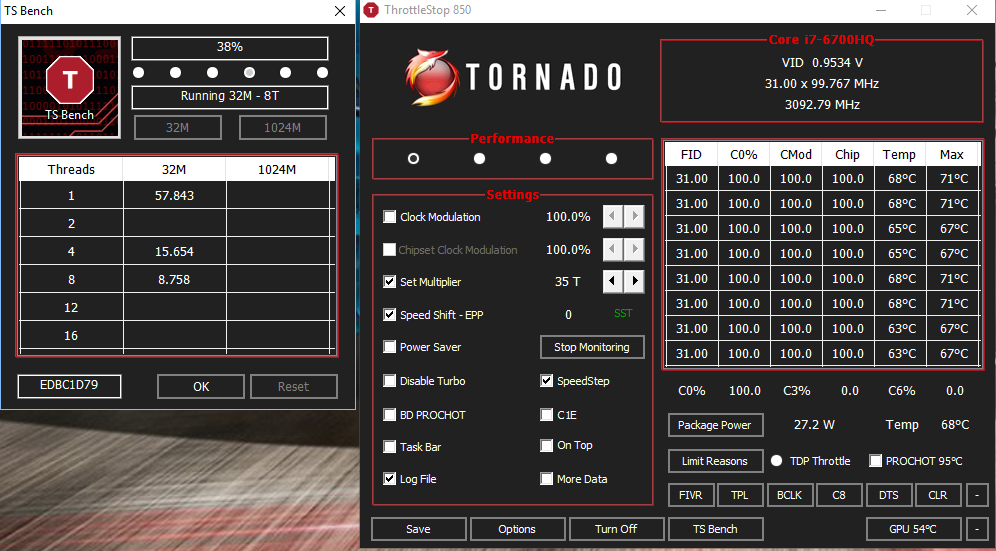Select the first thread-count dot in TS Bench
This screenshot has width=996, height=551.
click(138, 72)
